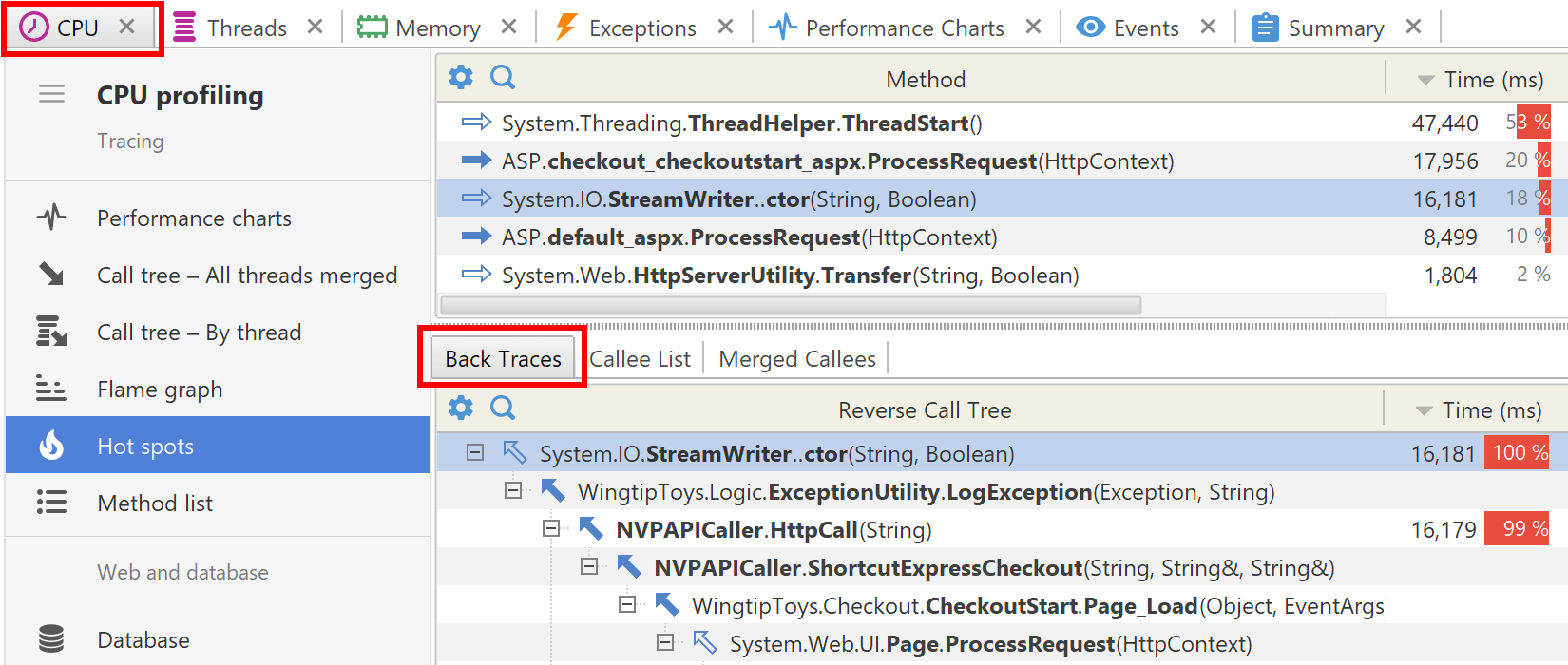Close the Exceptions tab
This screenshot has width=1568, height=665.
click(726, 28)
